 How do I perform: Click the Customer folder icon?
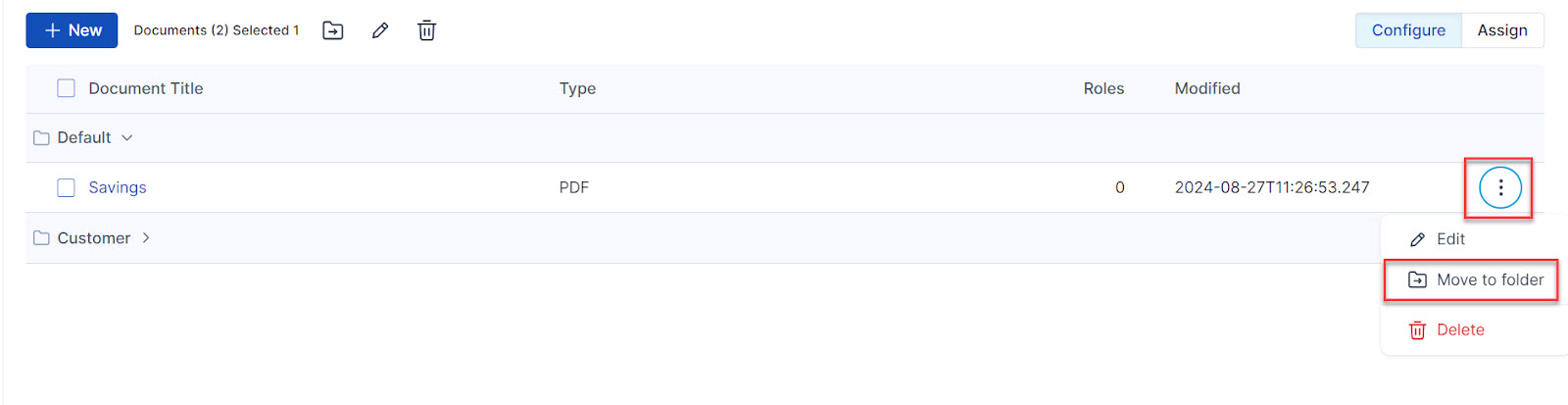click(41, 238)
